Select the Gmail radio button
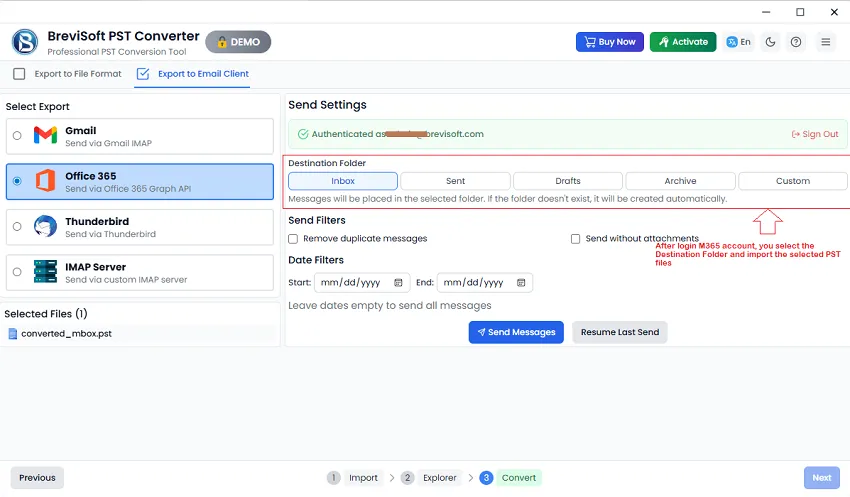Image resolution: width=850 pixels, height=497 pixels. [x=17, y=135]
